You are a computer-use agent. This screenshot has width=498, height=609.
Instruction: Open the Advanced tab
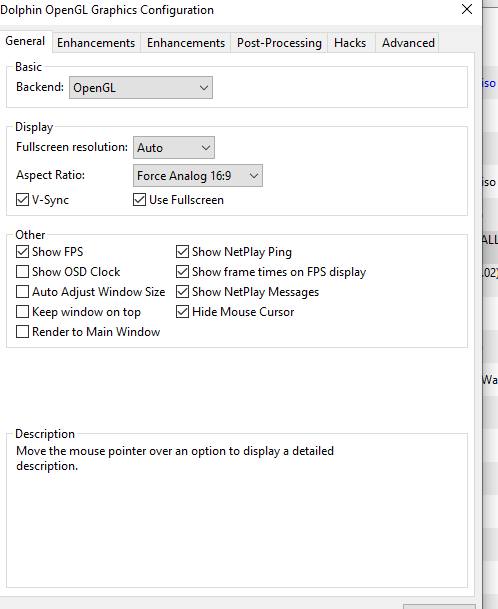[408, 43]
